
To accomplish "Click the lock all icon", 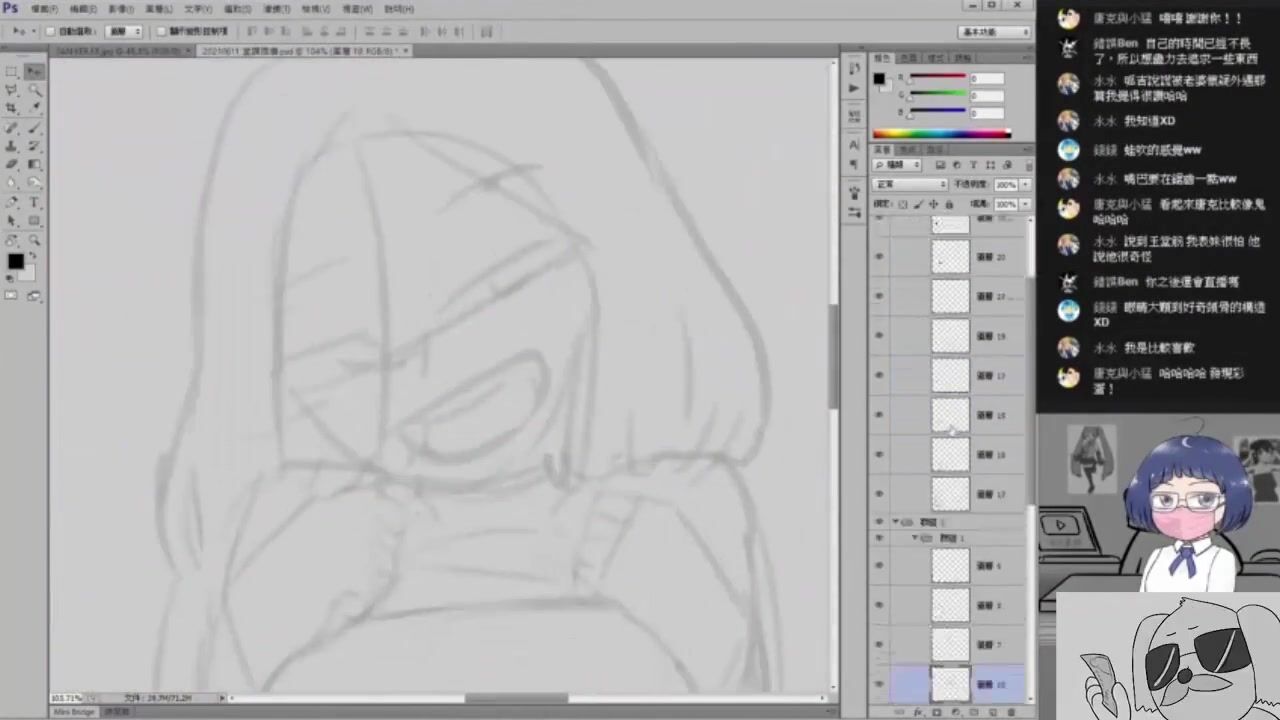I will click(949, 204).
